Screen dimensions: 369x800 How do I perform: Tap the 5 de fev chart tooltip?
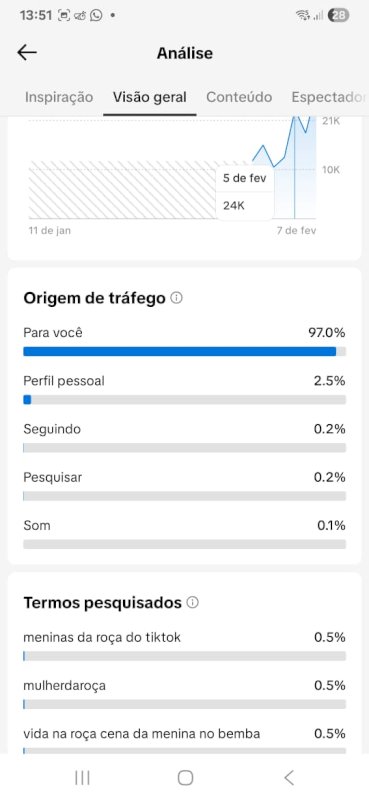pos(244,192)
